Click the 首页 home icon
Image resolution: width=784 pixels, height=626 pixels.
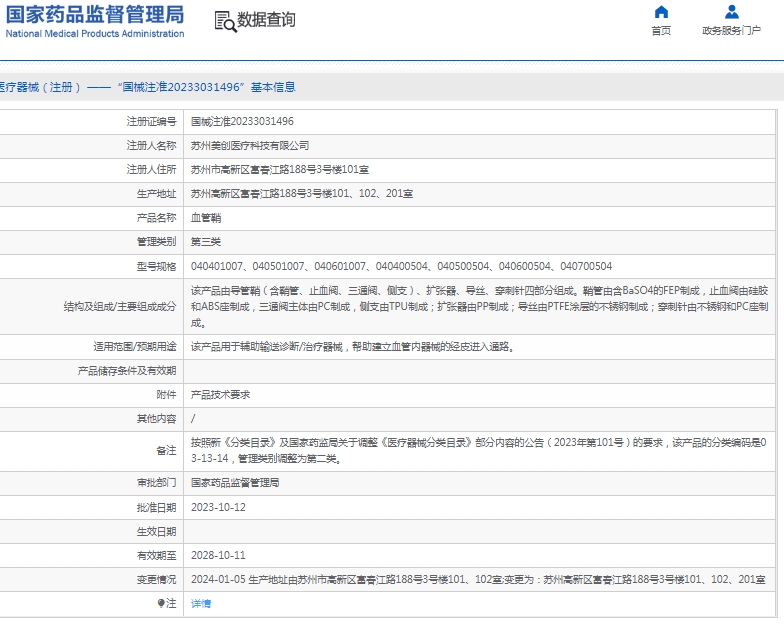[661, 12]
